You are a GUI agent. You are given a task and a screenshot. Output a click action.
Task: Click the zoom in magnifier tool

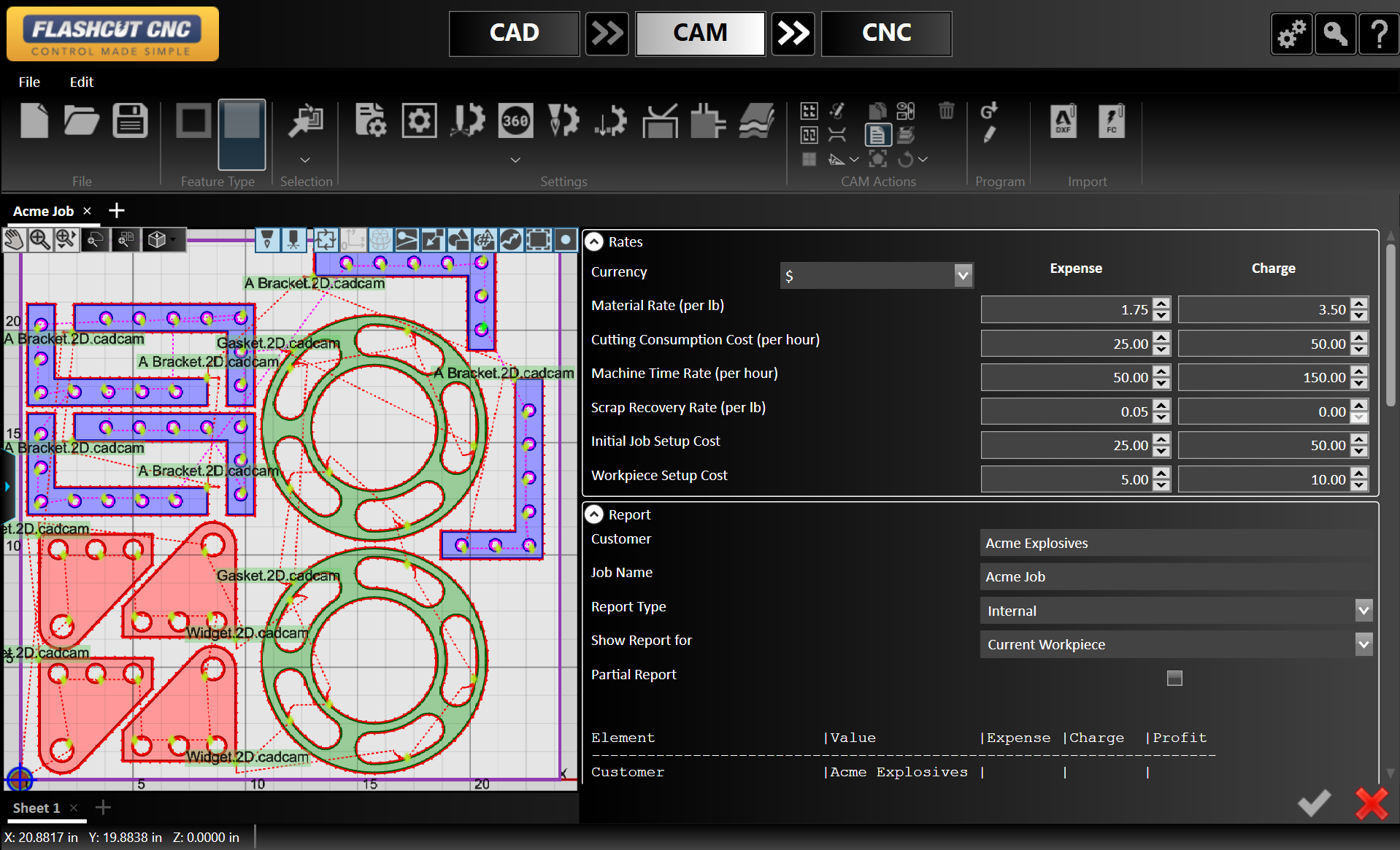point(39,239)
